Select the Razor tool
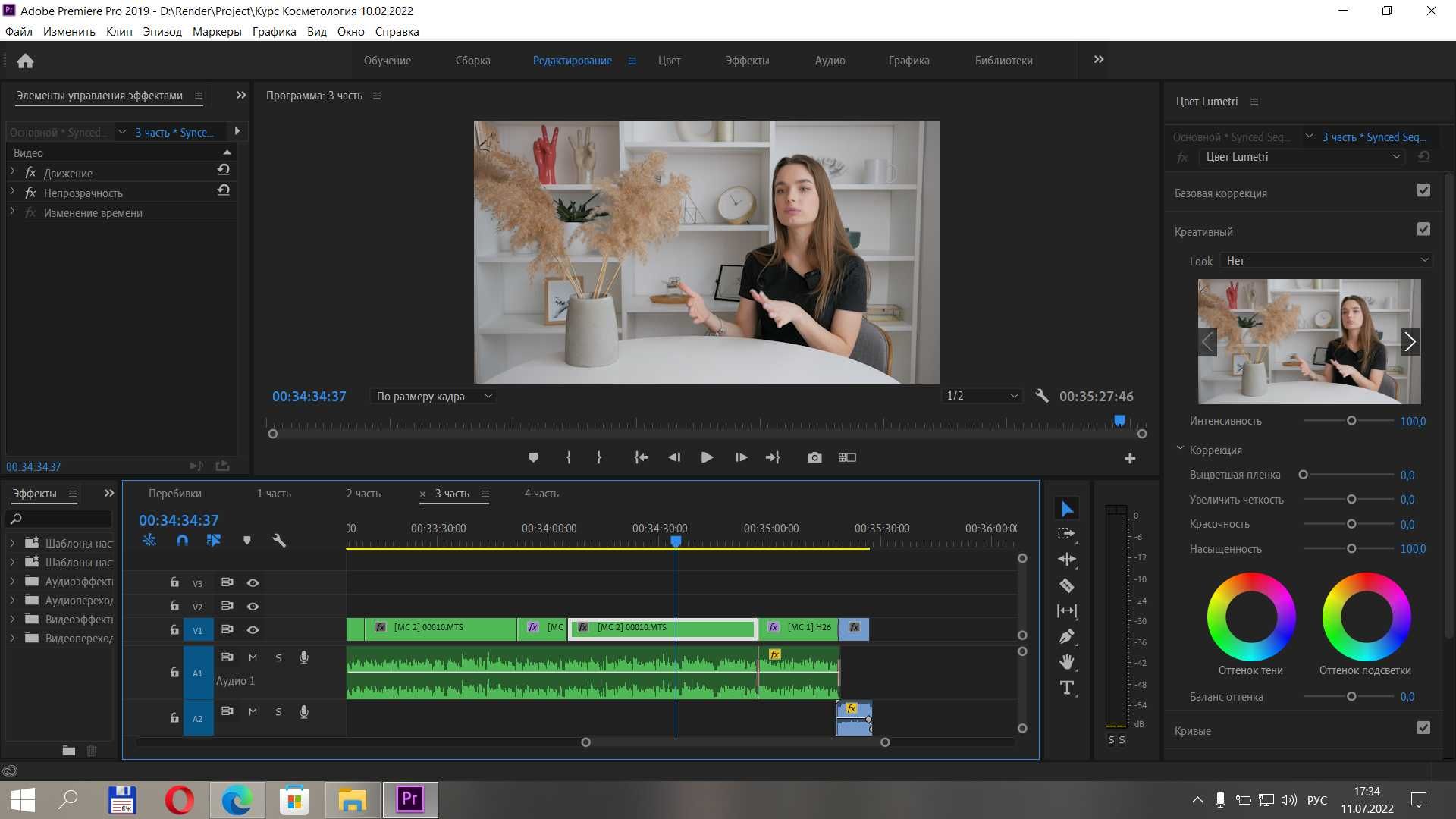Screen dimensions: 1456x819 (x=1067, y=585)
